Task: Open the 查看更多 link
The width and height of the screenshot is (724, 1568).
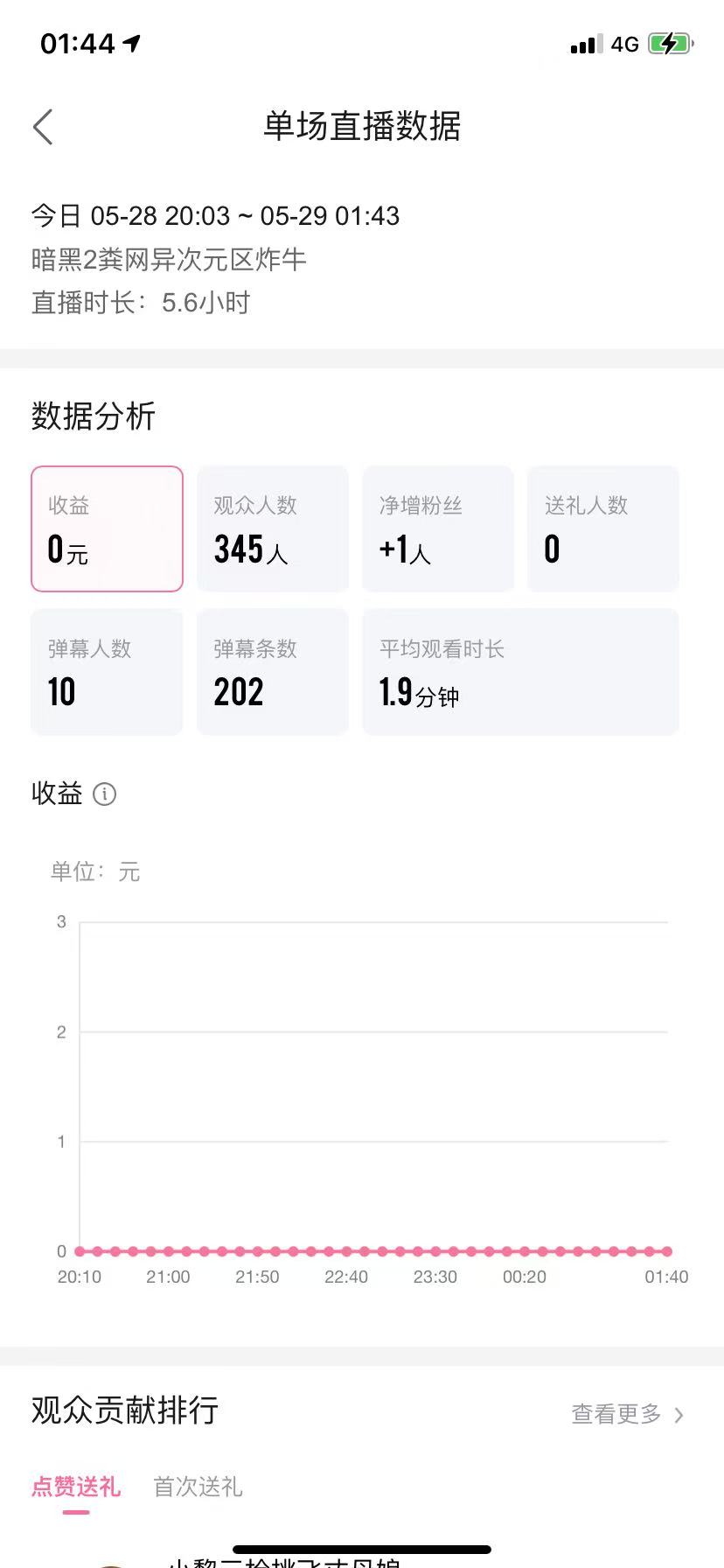Action: pyautogui.click(x=616, y=1414)
